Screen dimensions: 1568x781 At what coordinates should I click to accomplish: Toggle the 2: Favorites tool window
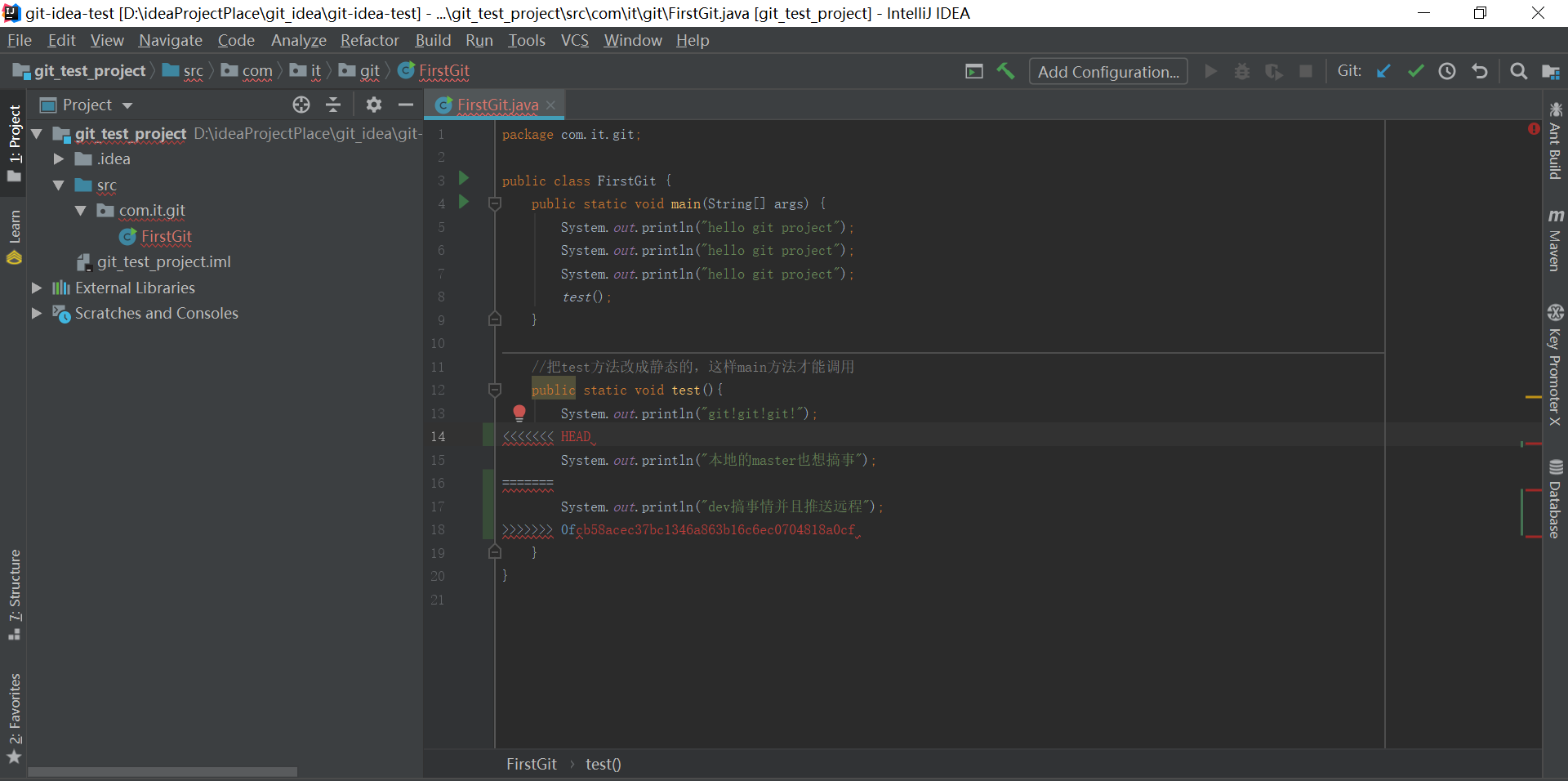coord(14,719)
